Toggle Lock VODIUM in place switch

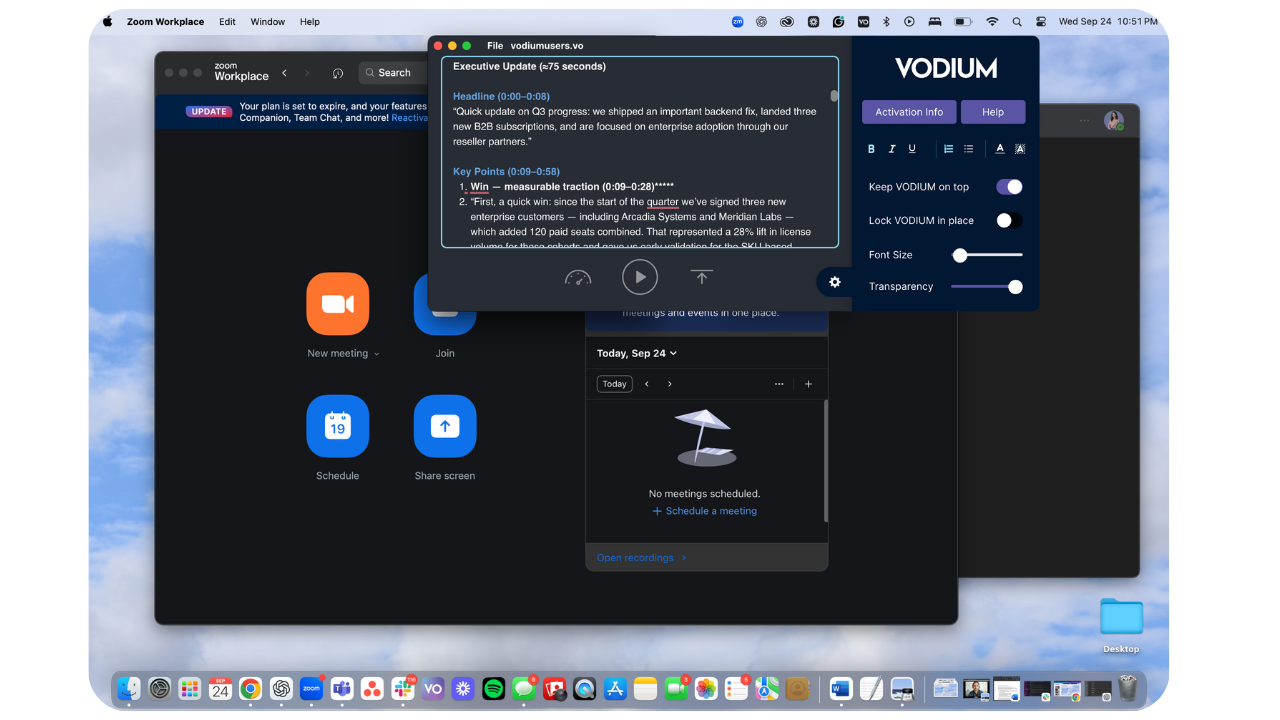click(1009, 220)
